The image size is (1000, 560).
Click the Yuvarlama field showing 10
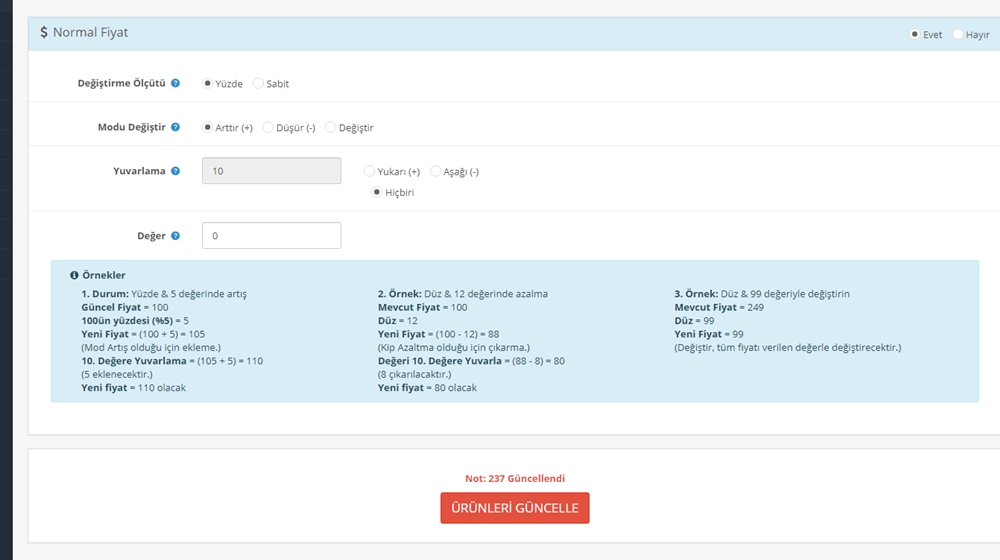[272, 171]
